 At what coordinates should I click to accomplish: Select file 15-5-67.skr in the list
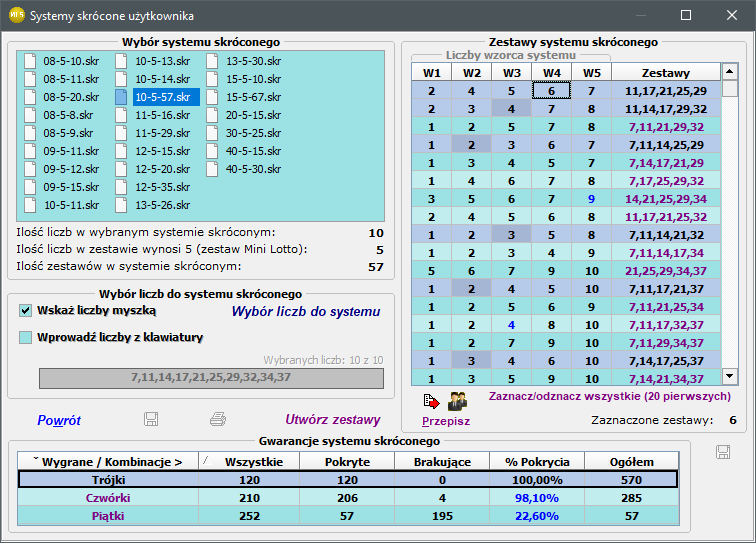click(x=254, y=97)
